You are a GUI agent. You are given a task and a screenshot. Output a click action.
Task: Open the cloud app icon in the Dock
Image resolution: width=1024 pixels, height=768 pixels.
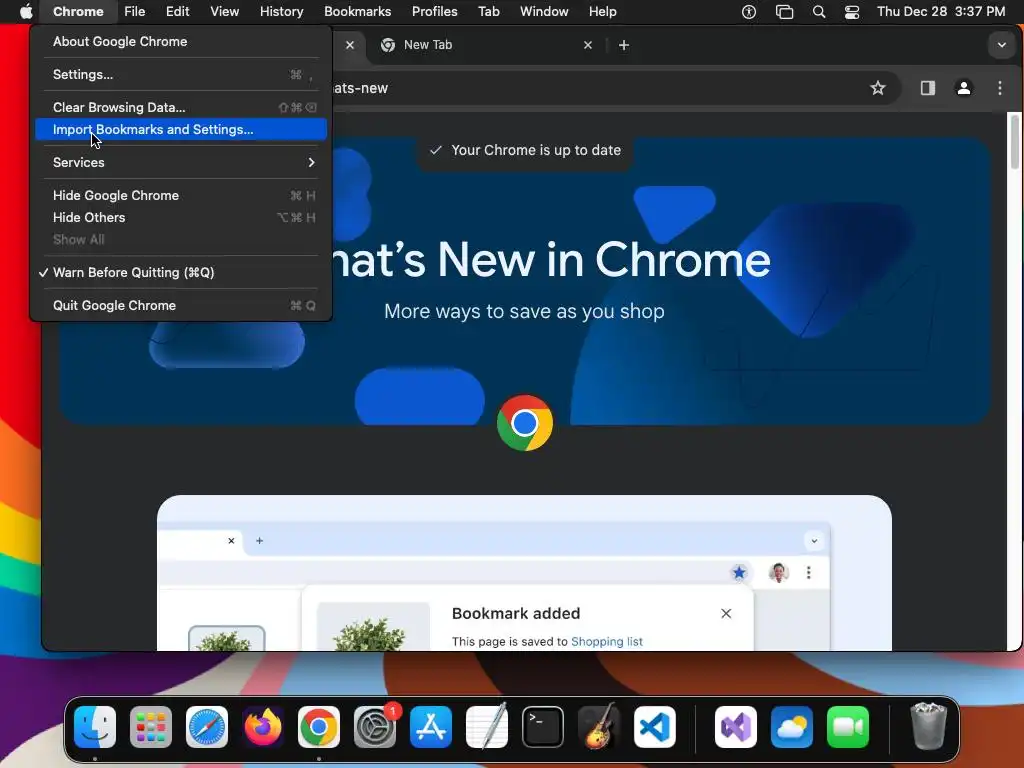click(x=792, y=727)
